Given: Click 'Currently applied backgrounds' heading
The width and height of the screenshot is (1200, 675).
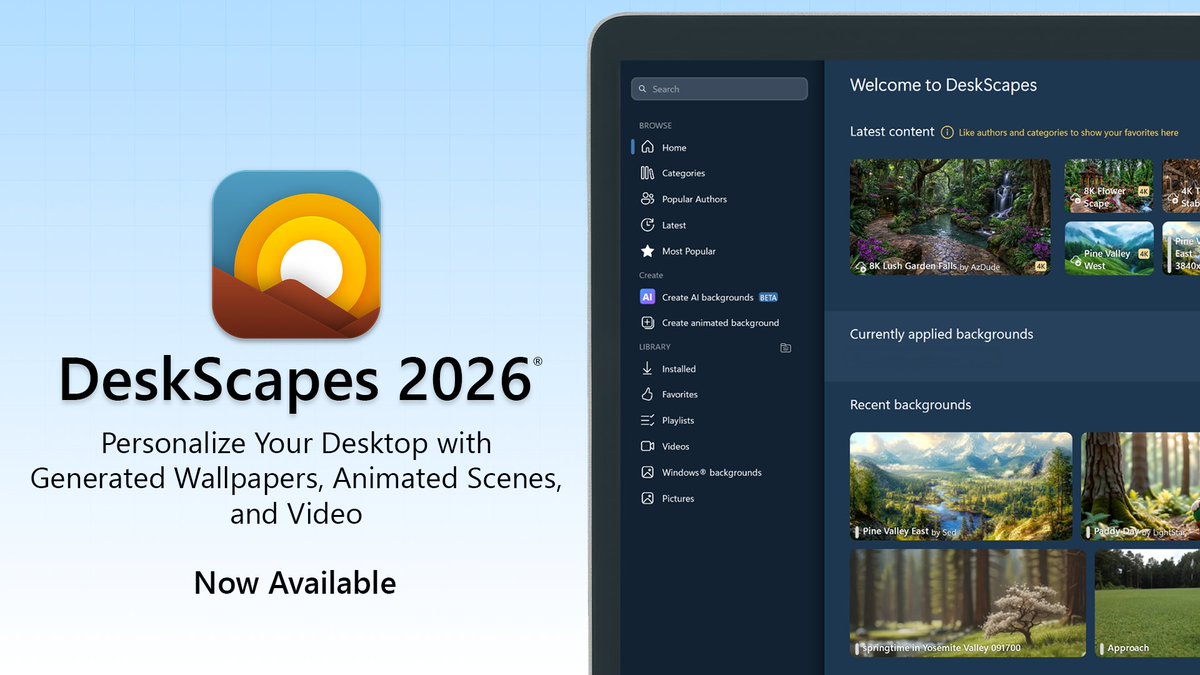Looking at the screenshot, I should coord(941,334).
